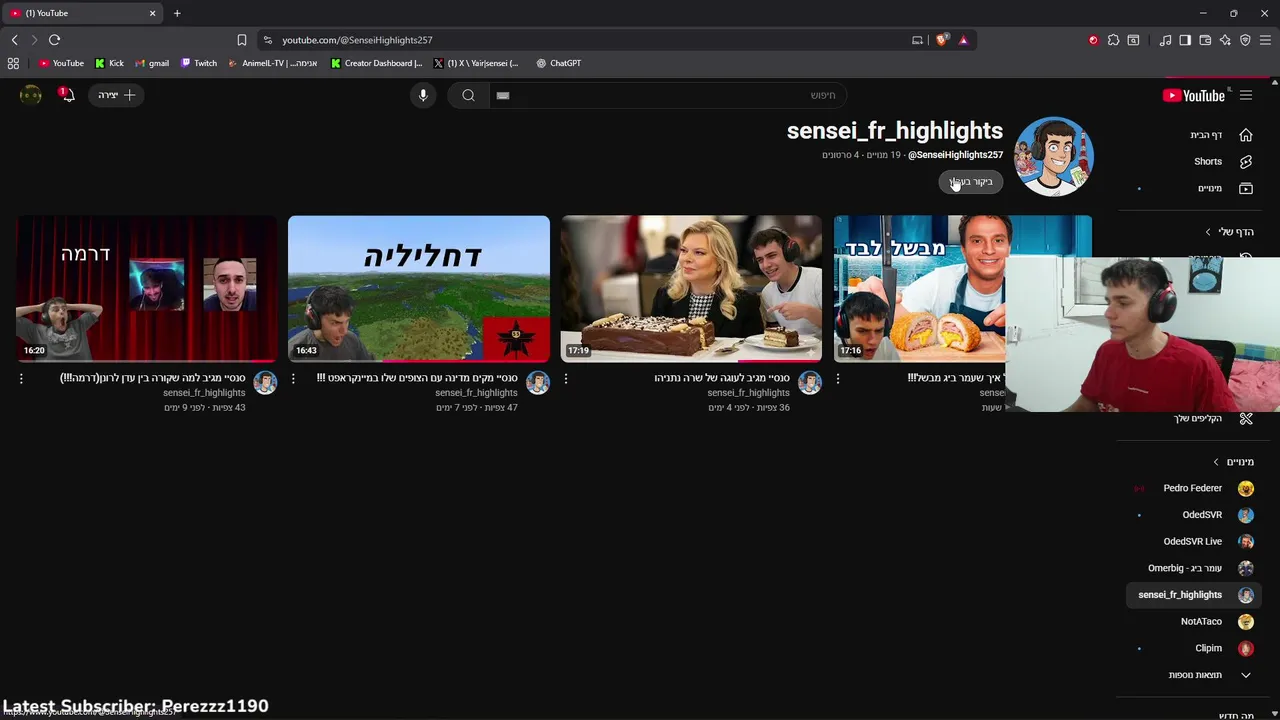Open more options for the Minecraft video

293,379
